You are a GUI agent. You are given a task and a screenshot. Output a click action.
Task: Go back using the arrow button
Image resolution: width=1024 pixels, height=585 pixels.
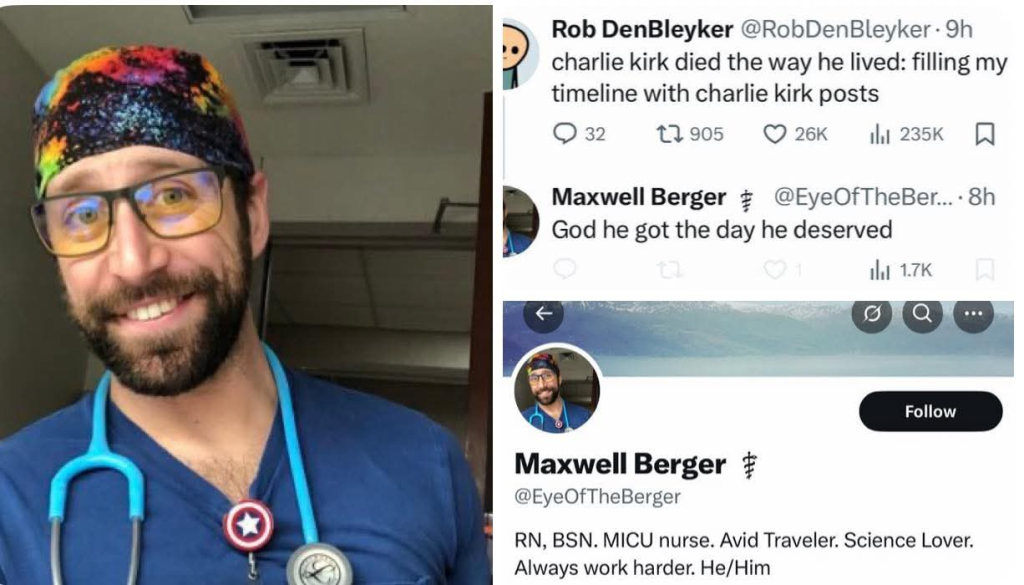(544, 314)
